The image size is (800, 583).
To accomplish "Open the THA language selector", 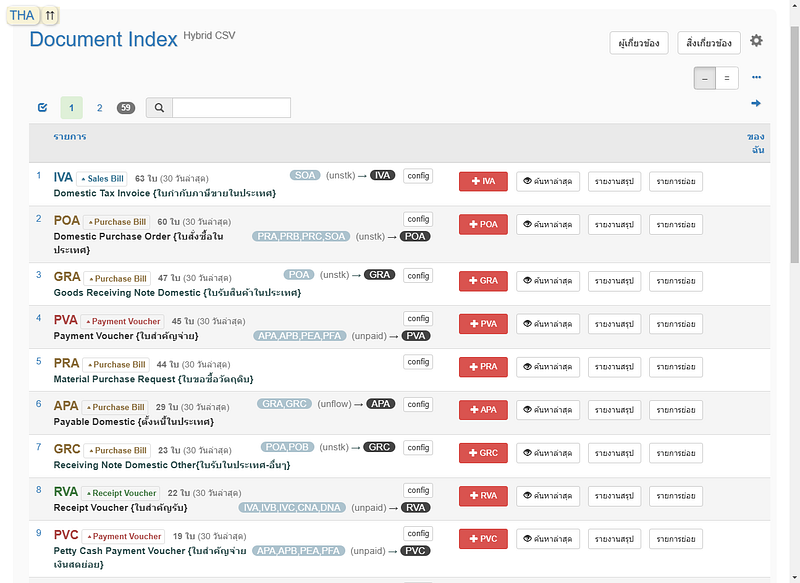I will coord(22,16).
